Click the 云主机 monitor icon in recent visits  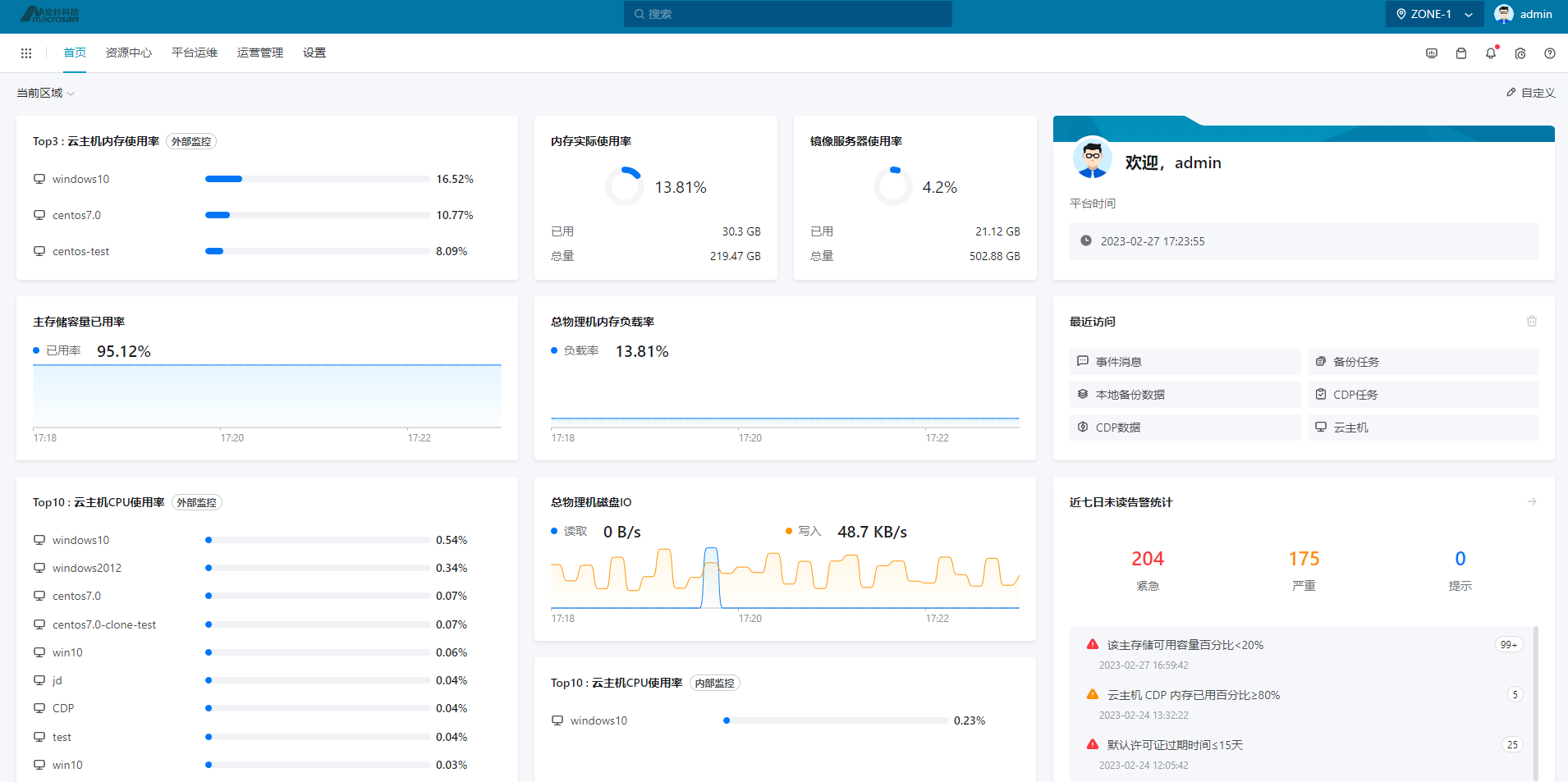point(1321,427)
